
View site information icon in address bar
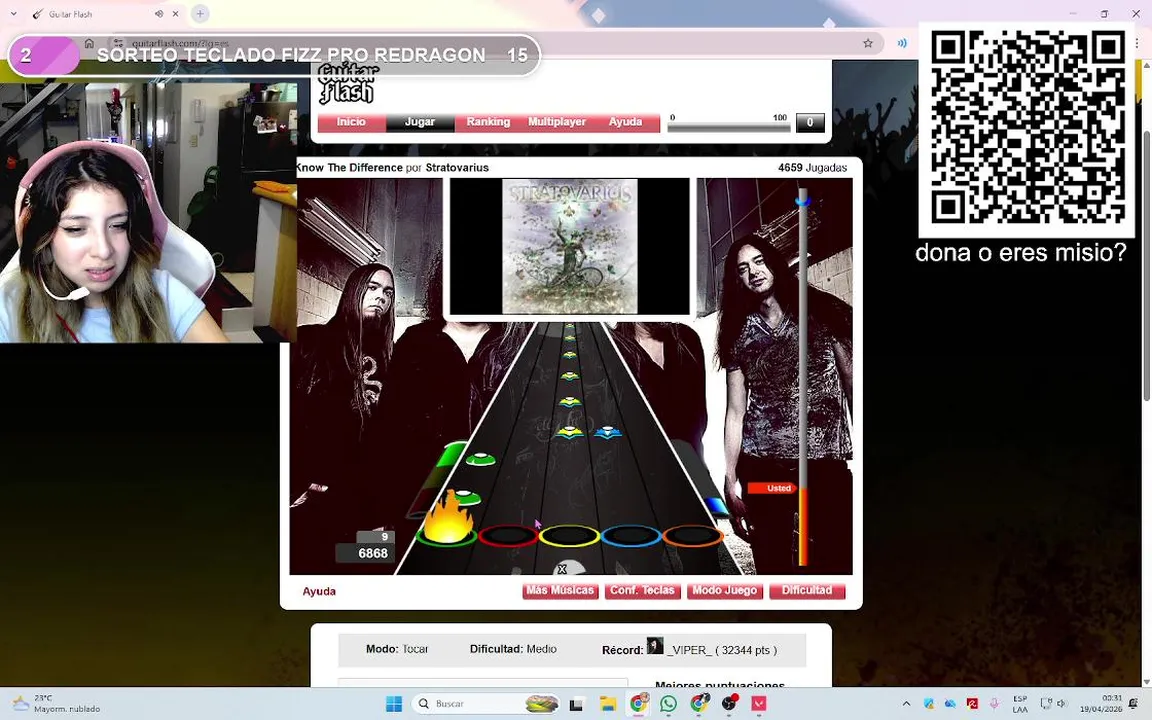tap(118, 43)
